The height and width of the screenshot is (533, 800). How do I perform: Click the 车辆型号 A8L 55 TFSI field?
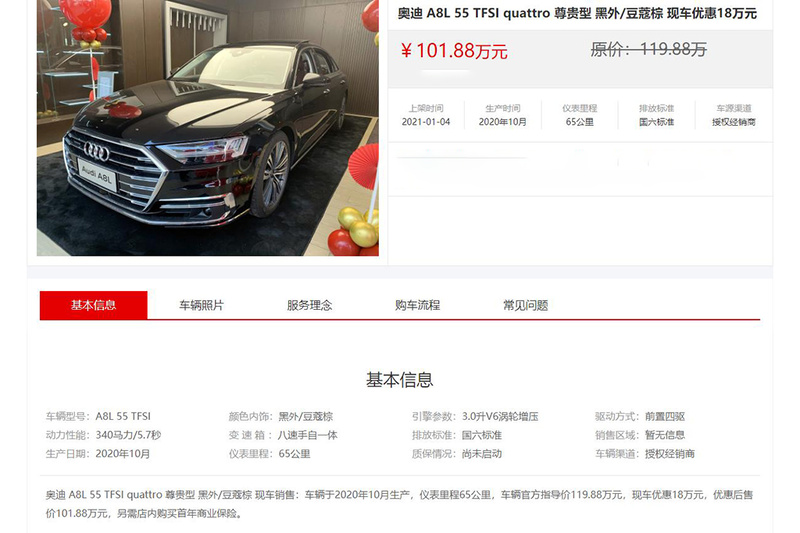pos(98,416)
